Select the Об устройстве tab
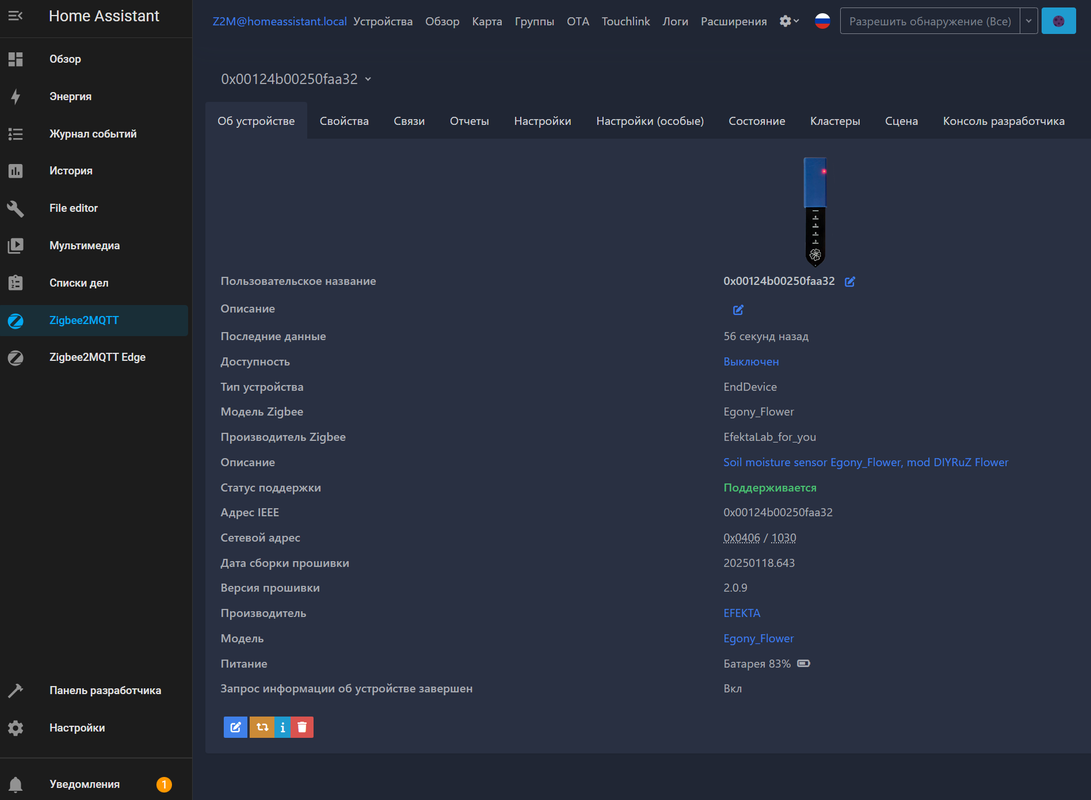1091x800 pixels. click(x=256, y=121)
